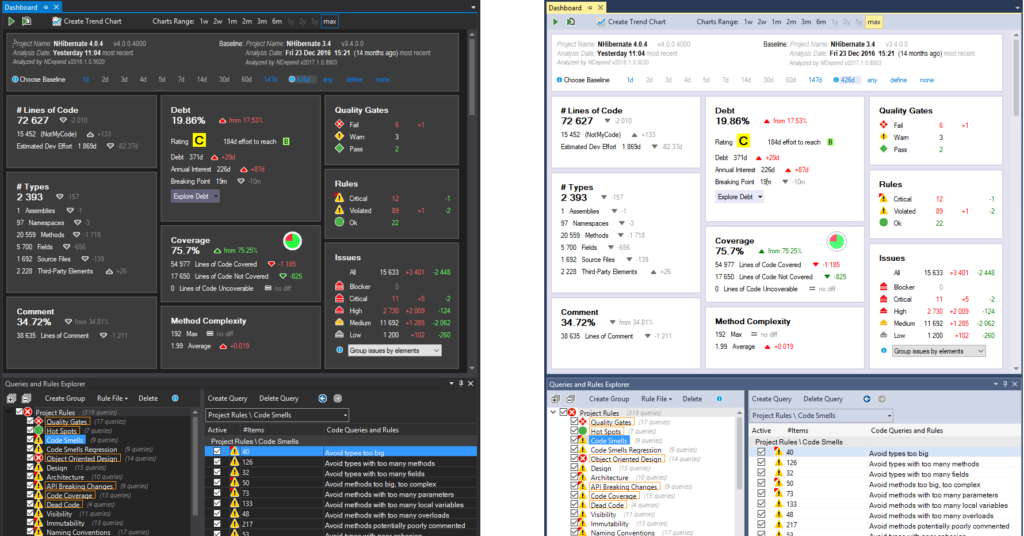Toggle Object Oriented Design checkbox in dark tree

pyautogui.click(x=31, y=459)
